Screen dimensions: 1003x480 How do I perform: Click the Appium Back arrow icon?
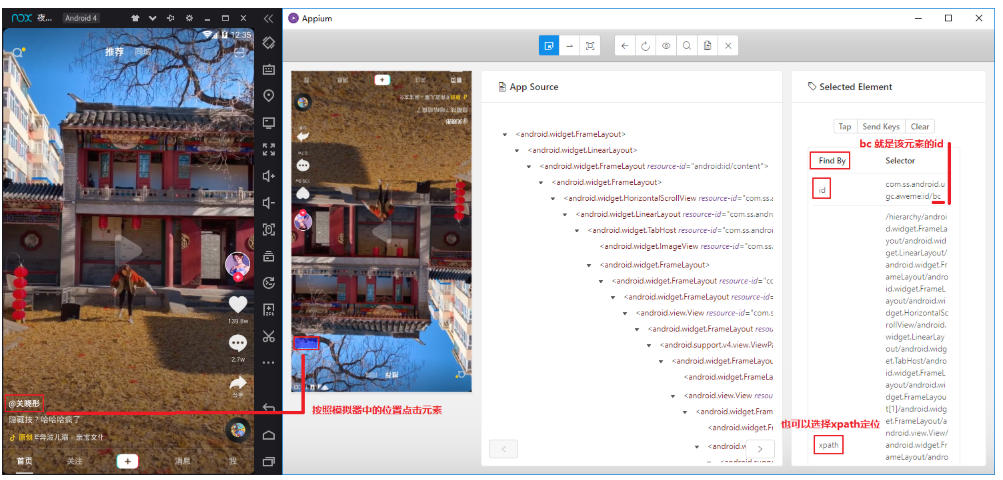[x=625, y=46]
